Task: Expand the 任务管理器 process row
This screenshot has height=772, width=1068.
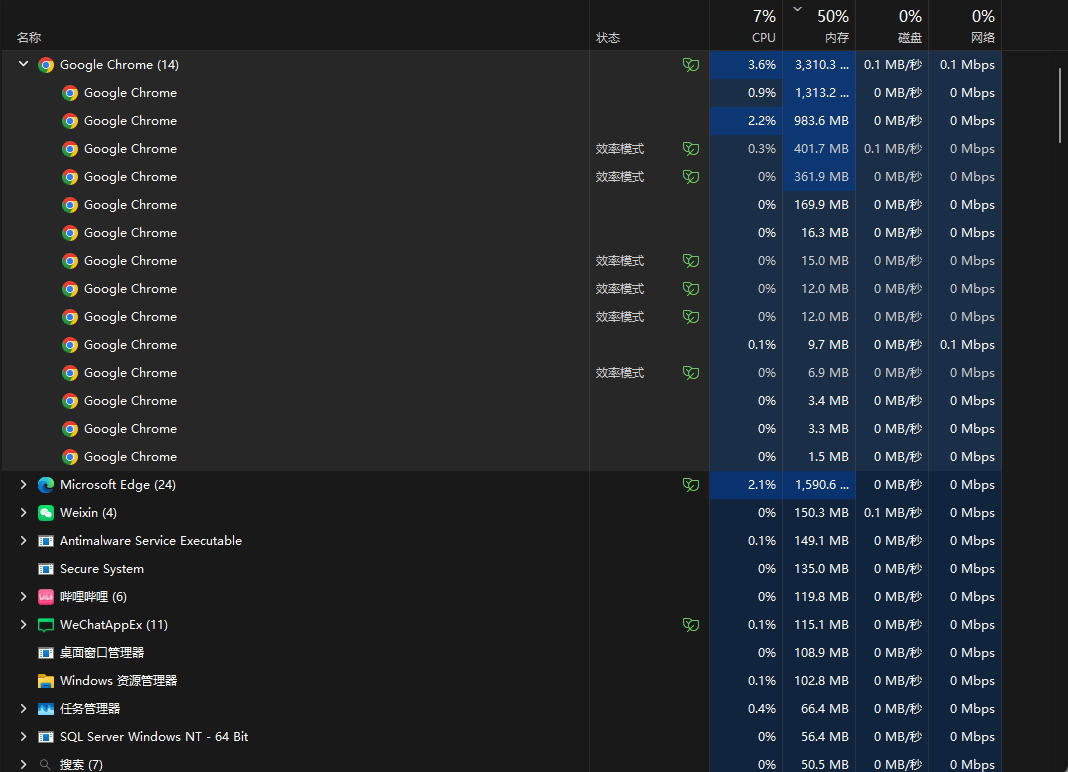Action: pos(23,709)
